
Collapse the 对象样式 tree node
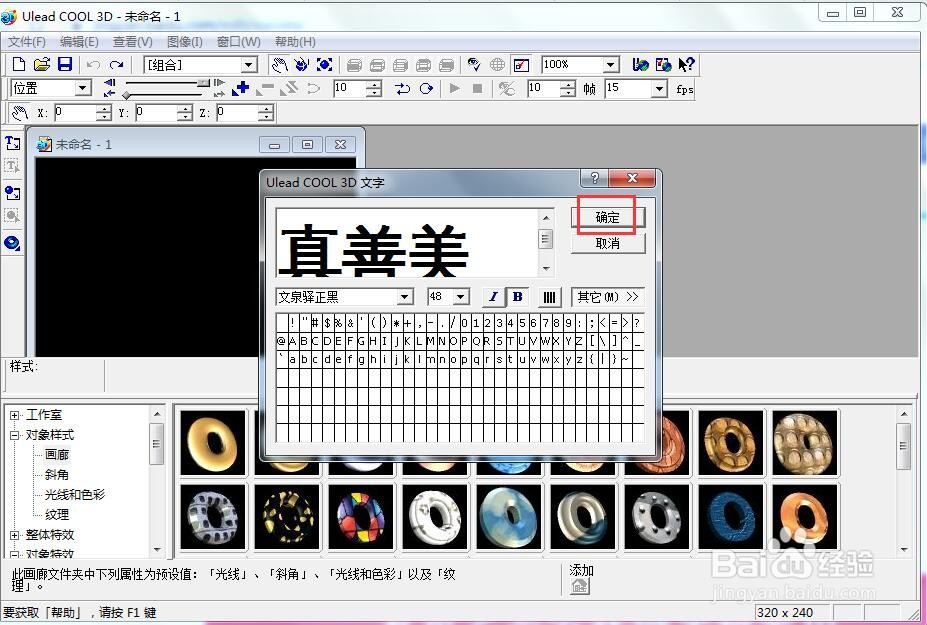14,435
